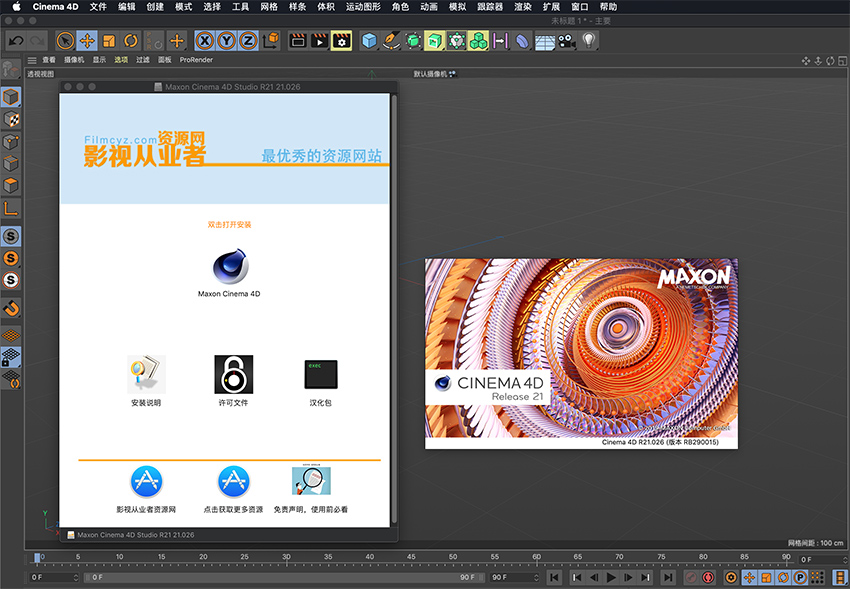Image resolution: width=850 pixels, height=589 pixels.
Task: Go to start of animation
Action: point(554,578)
